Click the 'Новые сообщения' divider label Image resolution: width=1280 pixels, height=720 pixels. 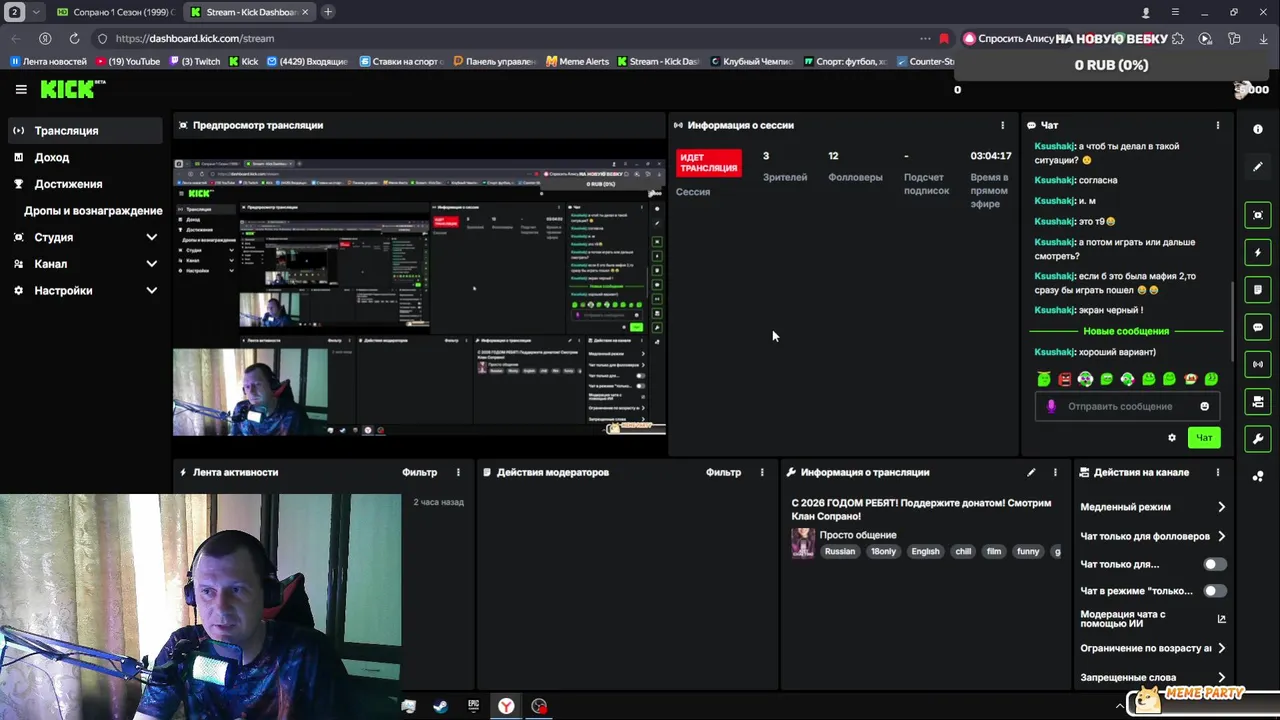(x=1126, y=331)
